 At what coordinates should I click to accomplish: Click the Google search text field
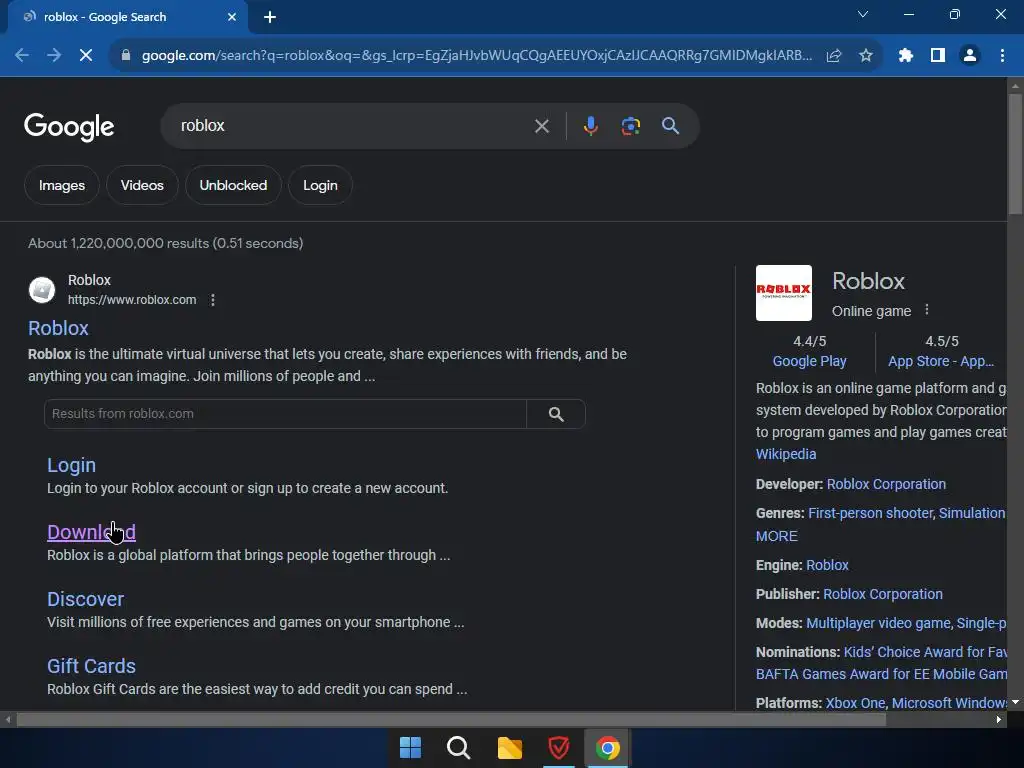353,125
